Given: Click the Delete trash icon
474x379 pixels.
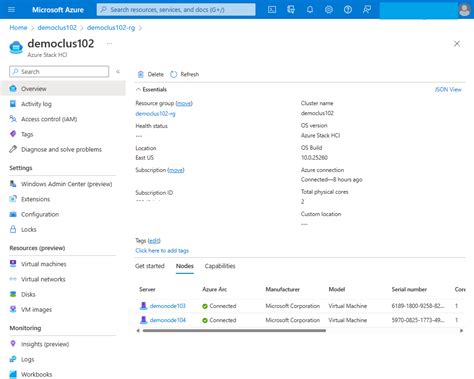Looking at the screenshot, I should [x=141, y=74].
